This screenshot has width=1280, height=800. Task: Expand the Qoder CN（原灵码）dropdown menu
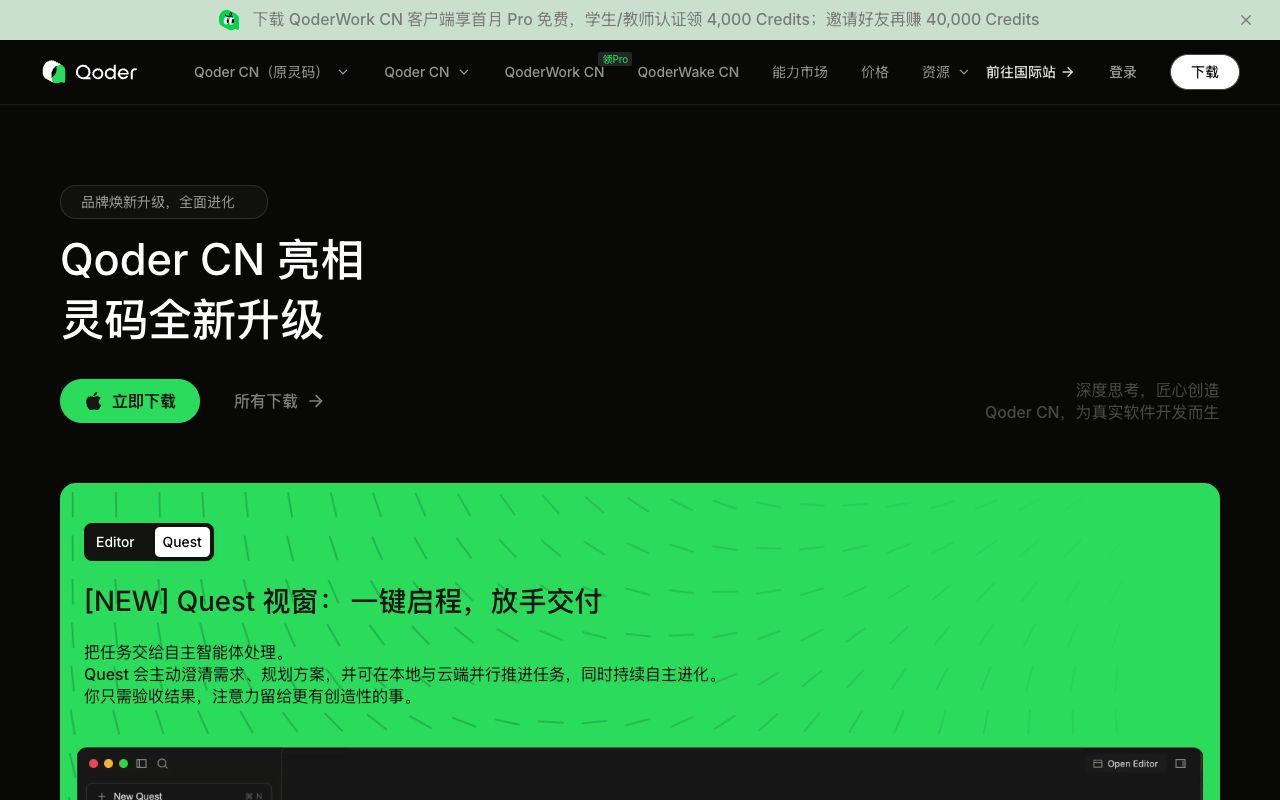pyautogui.click(x=272, y=72)
